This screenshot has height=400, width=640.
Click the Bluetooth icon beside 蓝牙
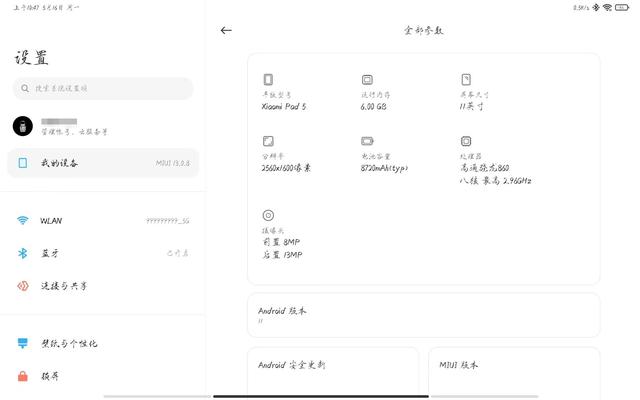tap(23, 253)
